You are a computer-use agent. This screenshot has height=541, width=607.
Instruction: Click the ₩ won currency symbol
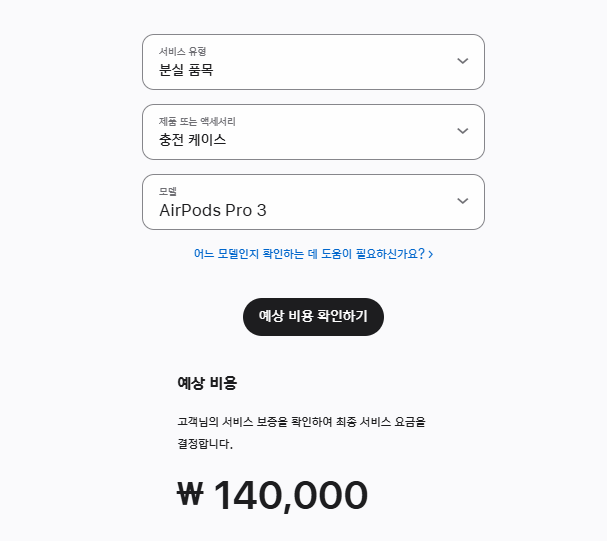[190, 495]
